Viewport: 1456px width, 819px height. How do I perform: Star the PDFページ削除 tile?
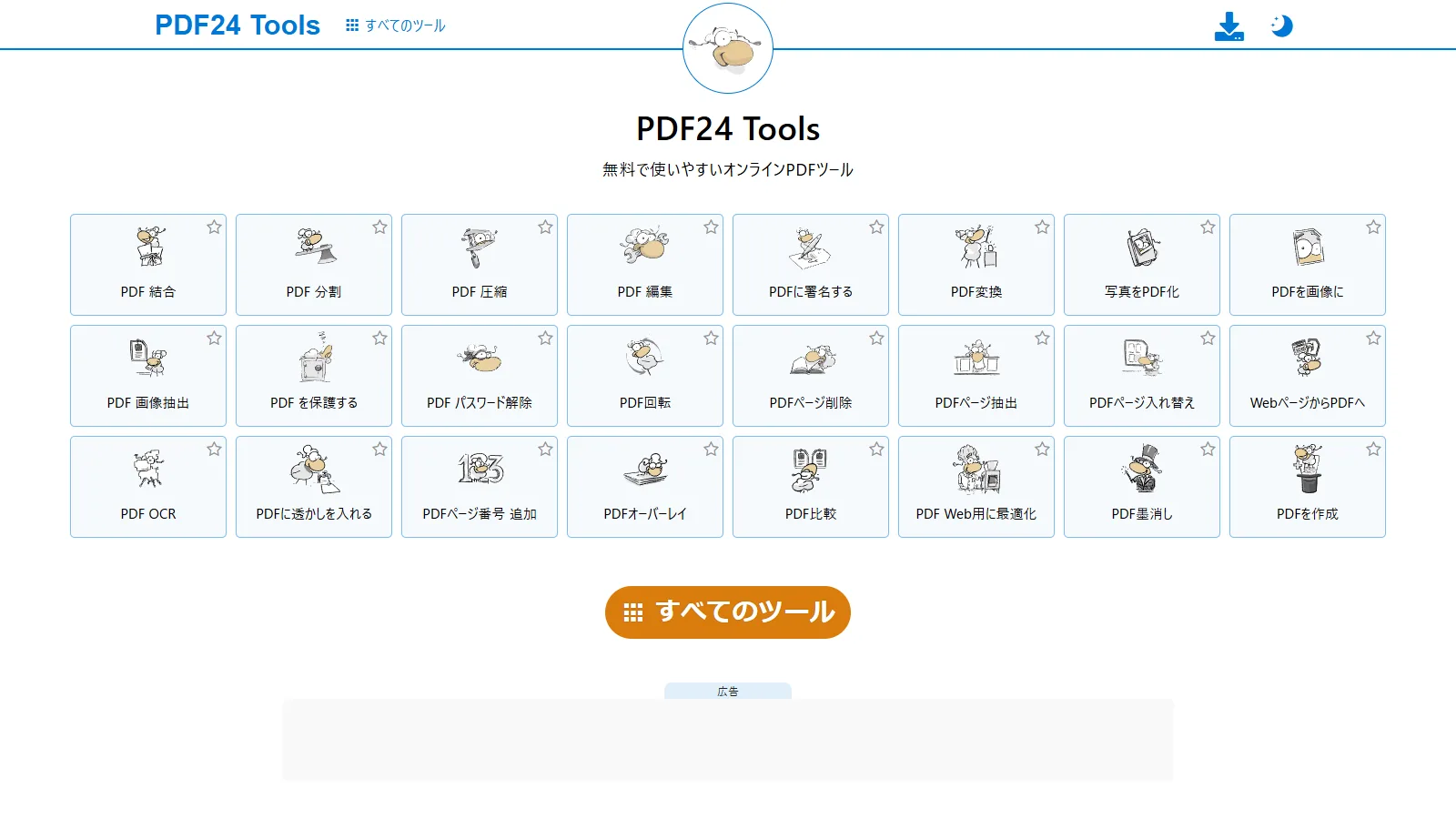click(x=876, y=339)
